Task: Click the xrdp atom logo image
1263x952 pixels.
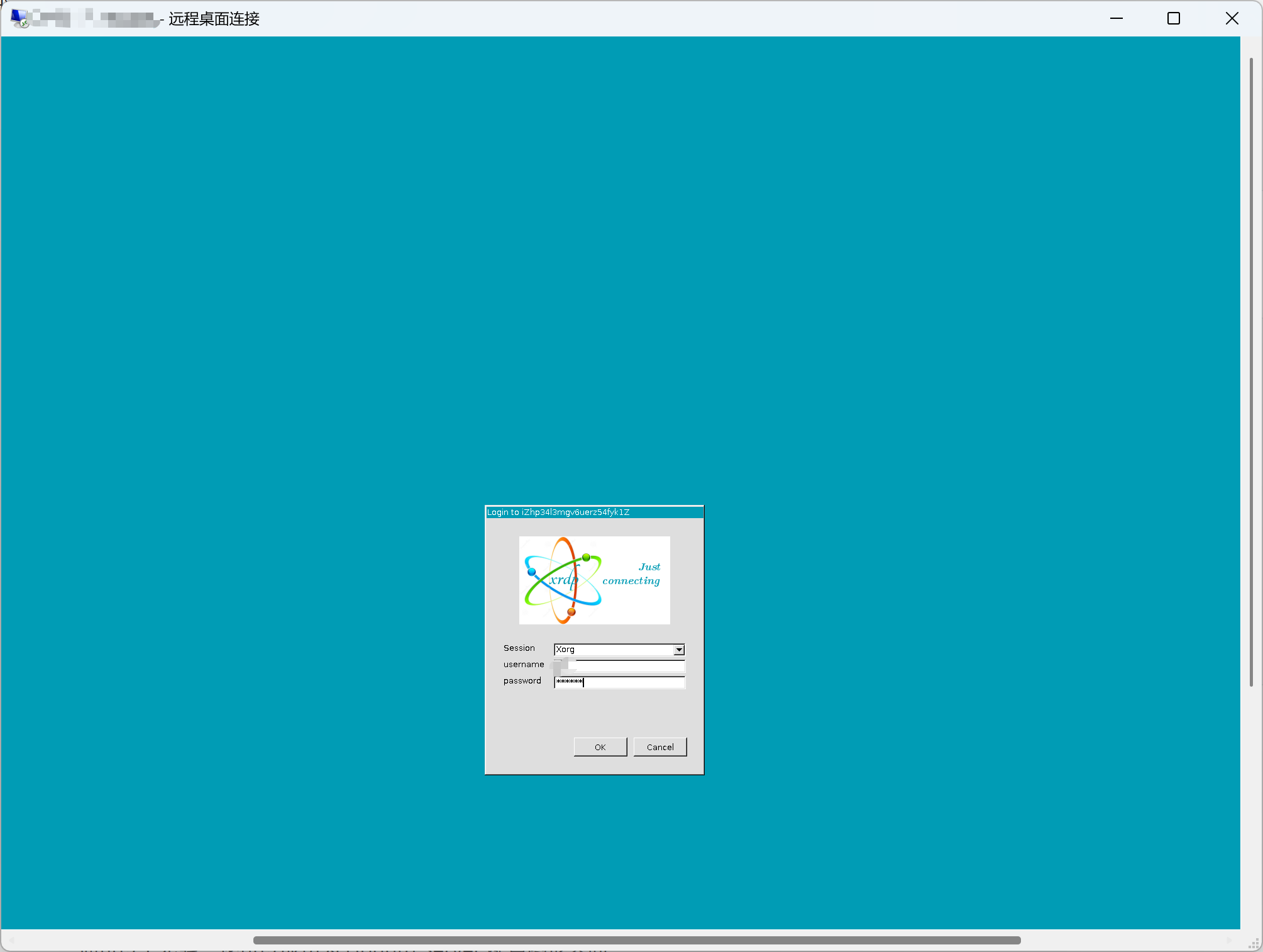Action: coord(563,580)
